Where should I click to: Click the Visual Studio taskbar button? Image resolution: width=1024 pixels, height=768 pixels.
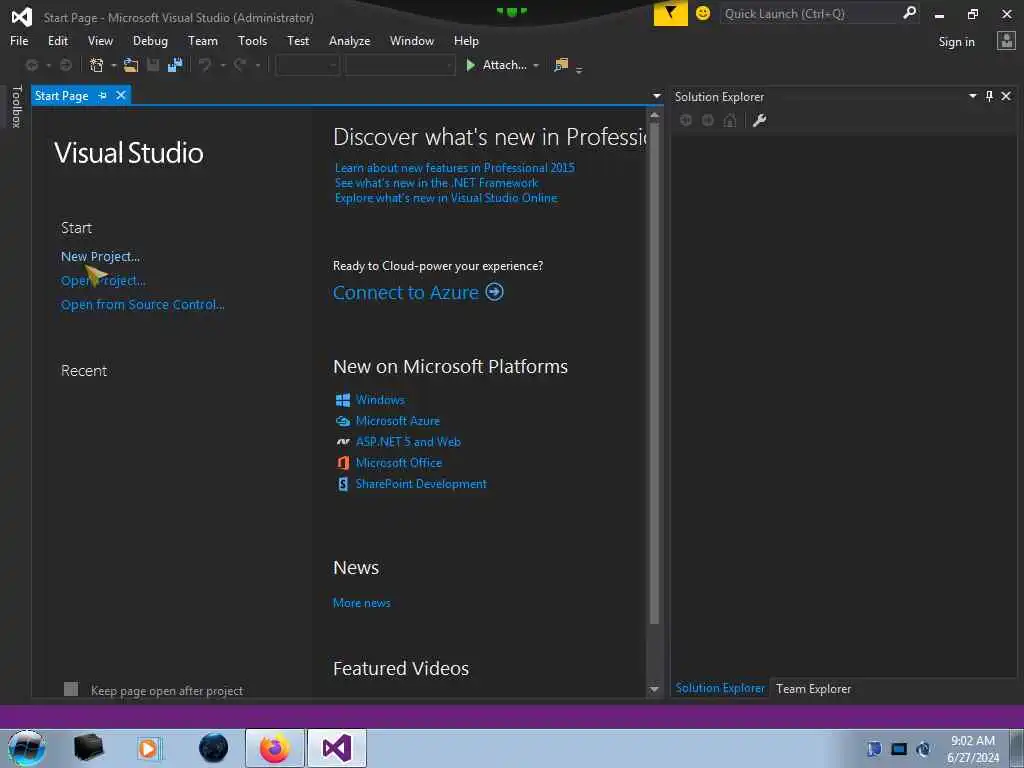click(x=337, y=748)
